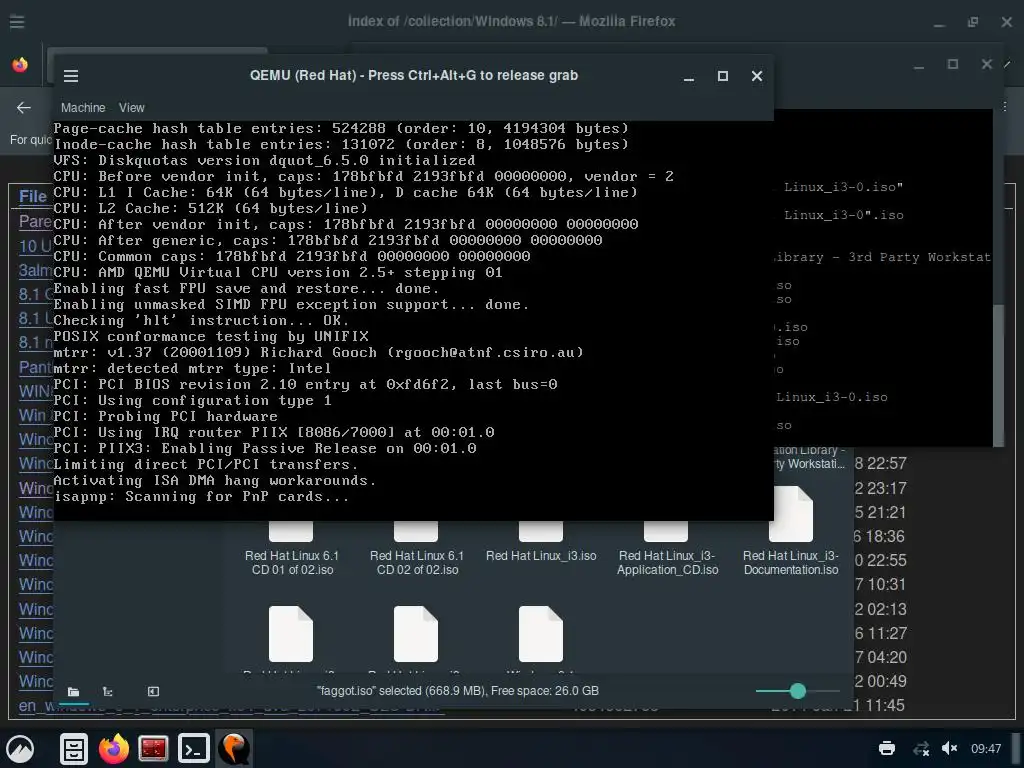Open the red app icon on the taskbar

tap(153, 748)
